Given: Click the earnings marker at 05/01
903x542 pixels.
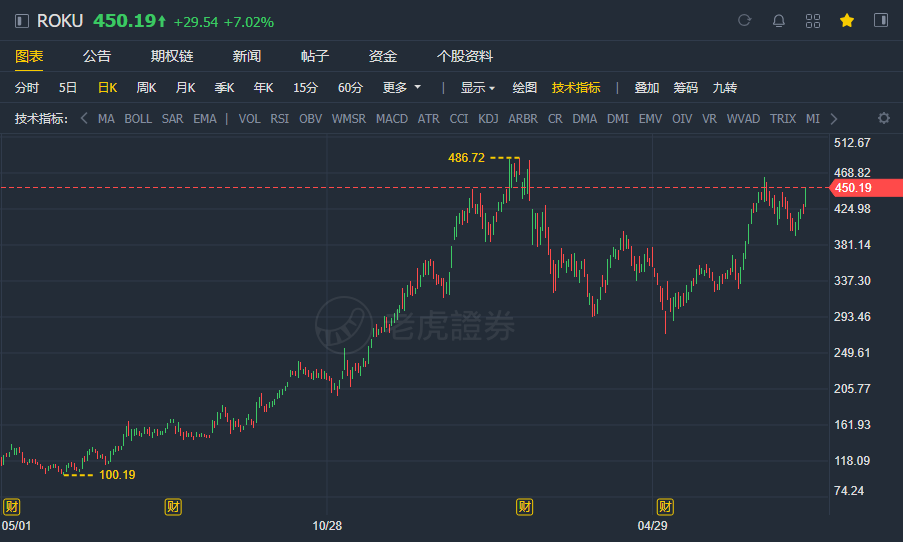Looking at the screenshot, I should pos(12,507).
